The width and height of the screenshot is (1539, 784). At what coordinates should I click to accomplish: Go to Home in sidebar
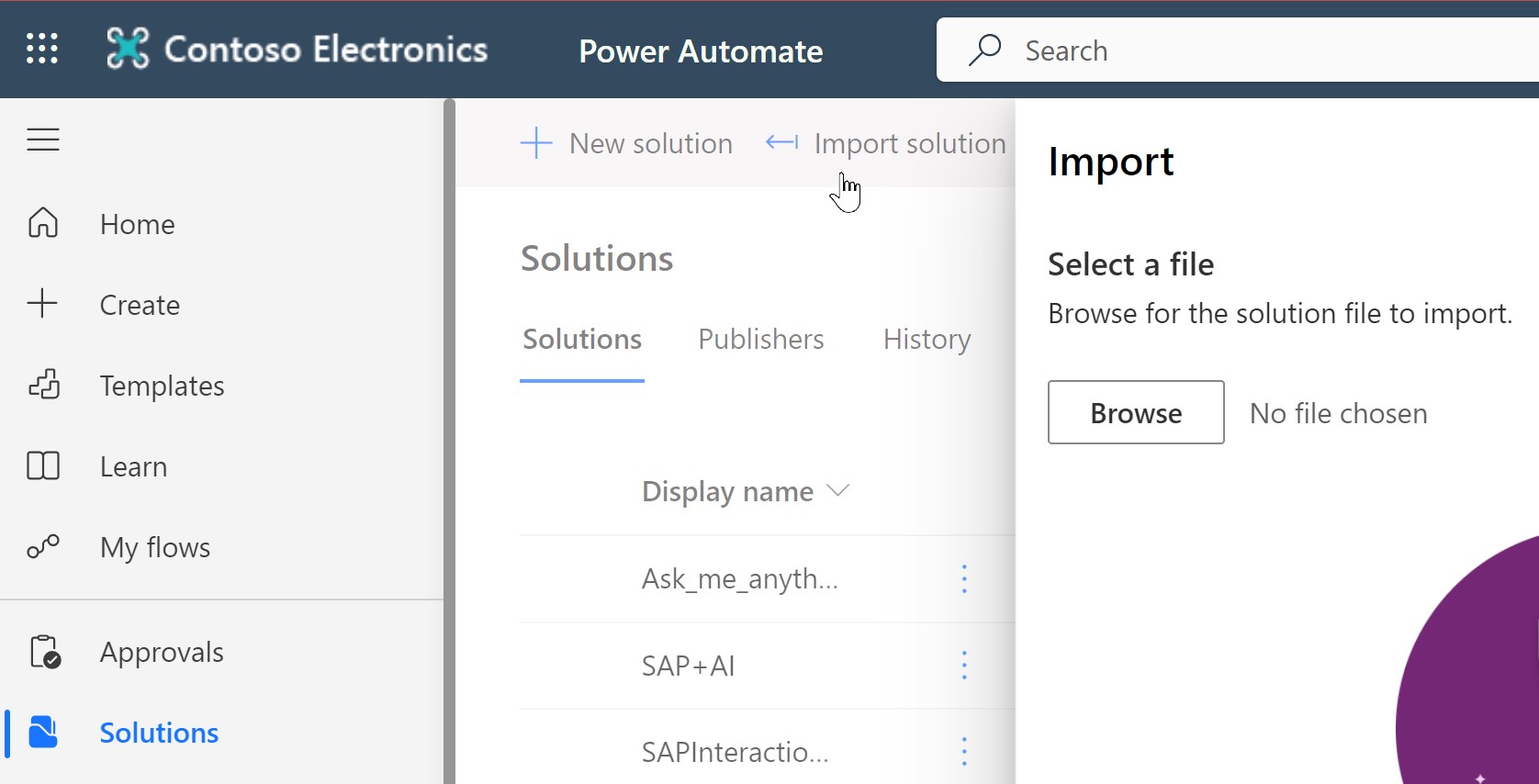[x=137, y=224]
